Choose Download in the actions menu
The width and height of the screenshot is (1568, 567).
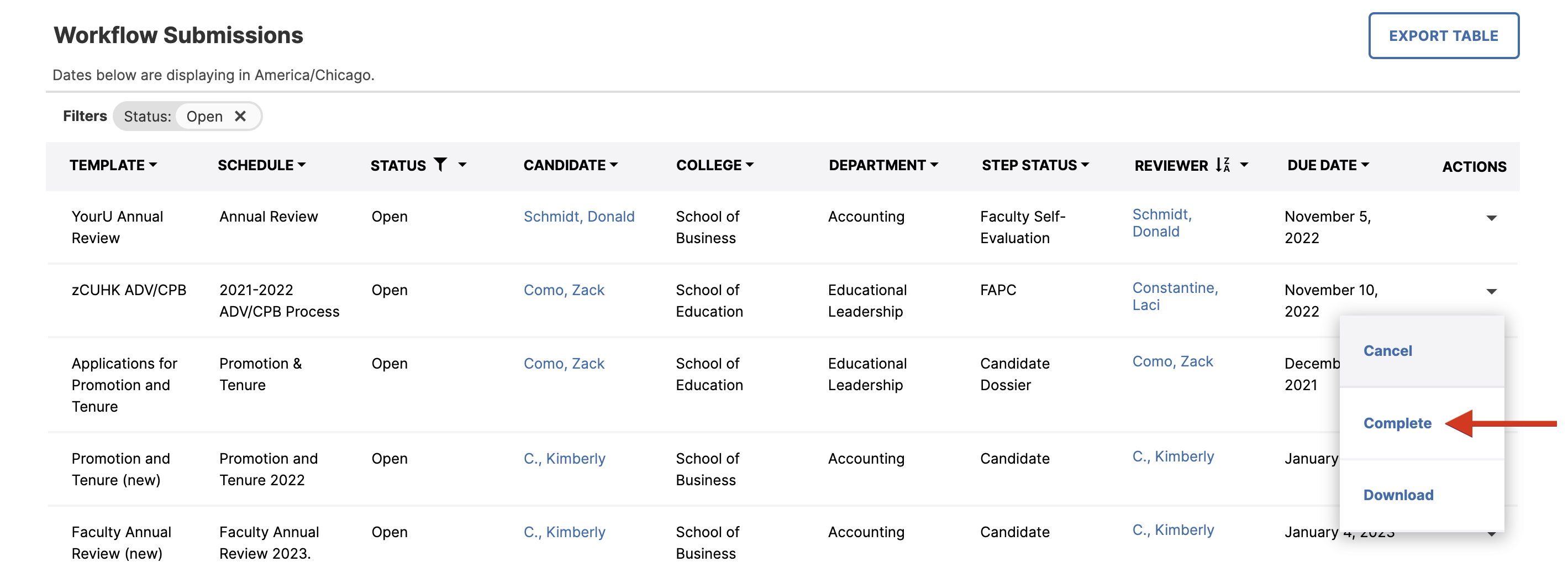(1398, 495)
